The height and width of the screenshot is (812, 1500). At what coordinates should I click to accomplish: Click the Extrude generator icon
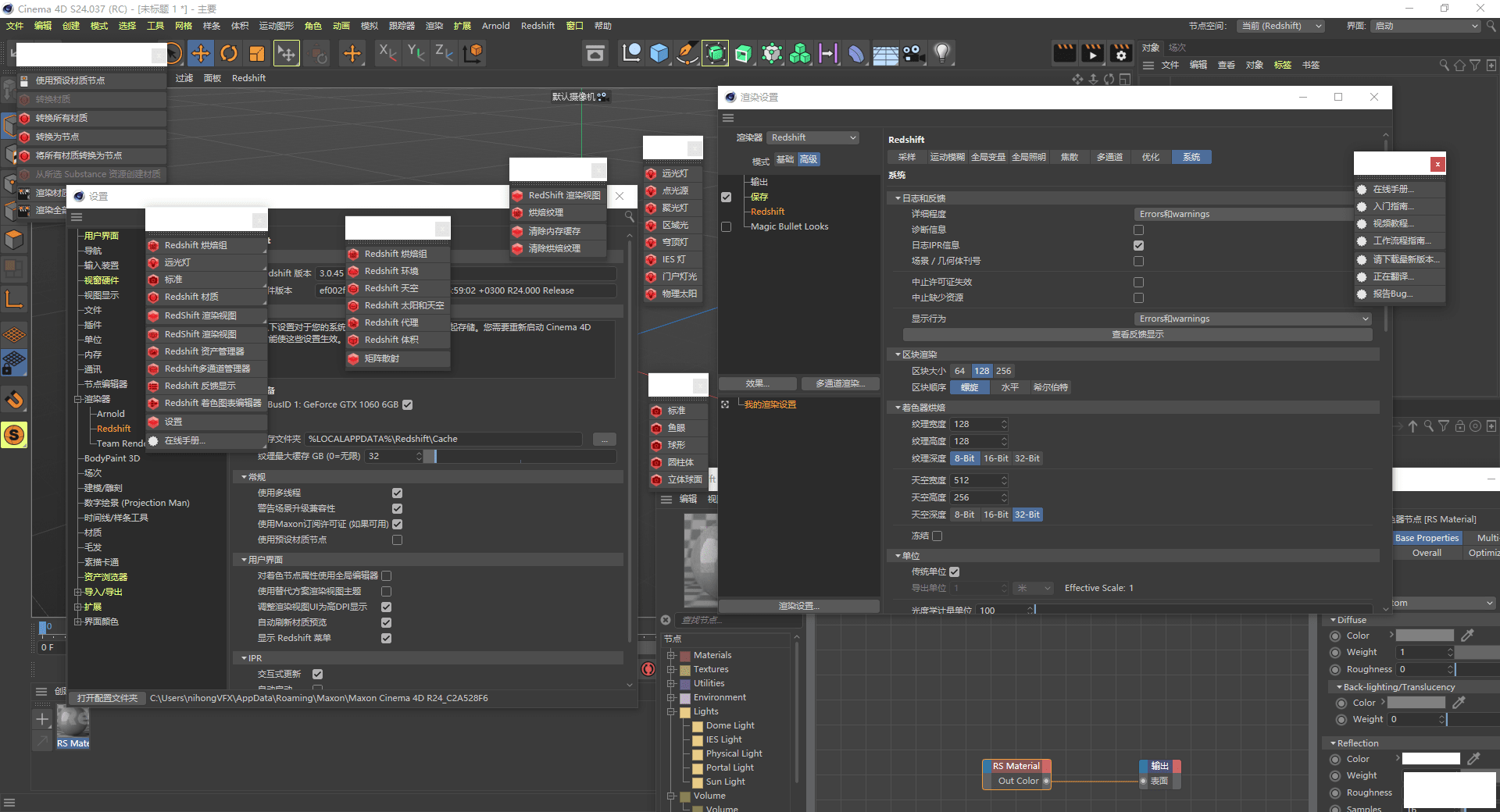click(744, 53)
